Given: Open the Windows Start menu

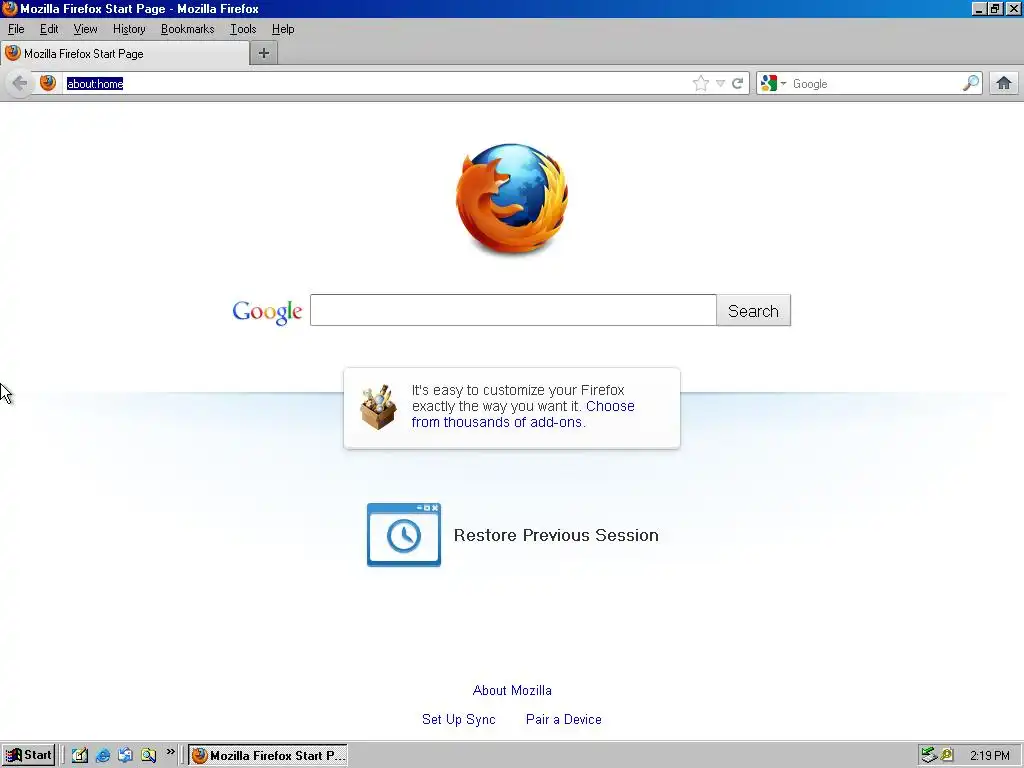Looking at the screenshot, I should click(28, 755).
